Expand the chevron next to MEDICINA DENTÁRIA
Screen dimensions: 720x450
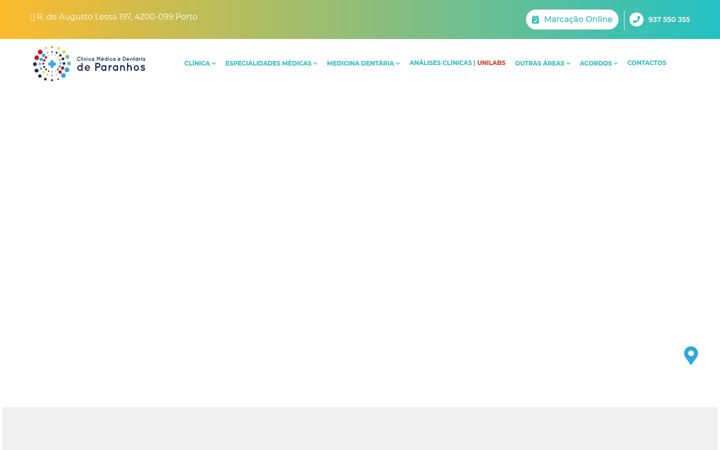point(398,63)
